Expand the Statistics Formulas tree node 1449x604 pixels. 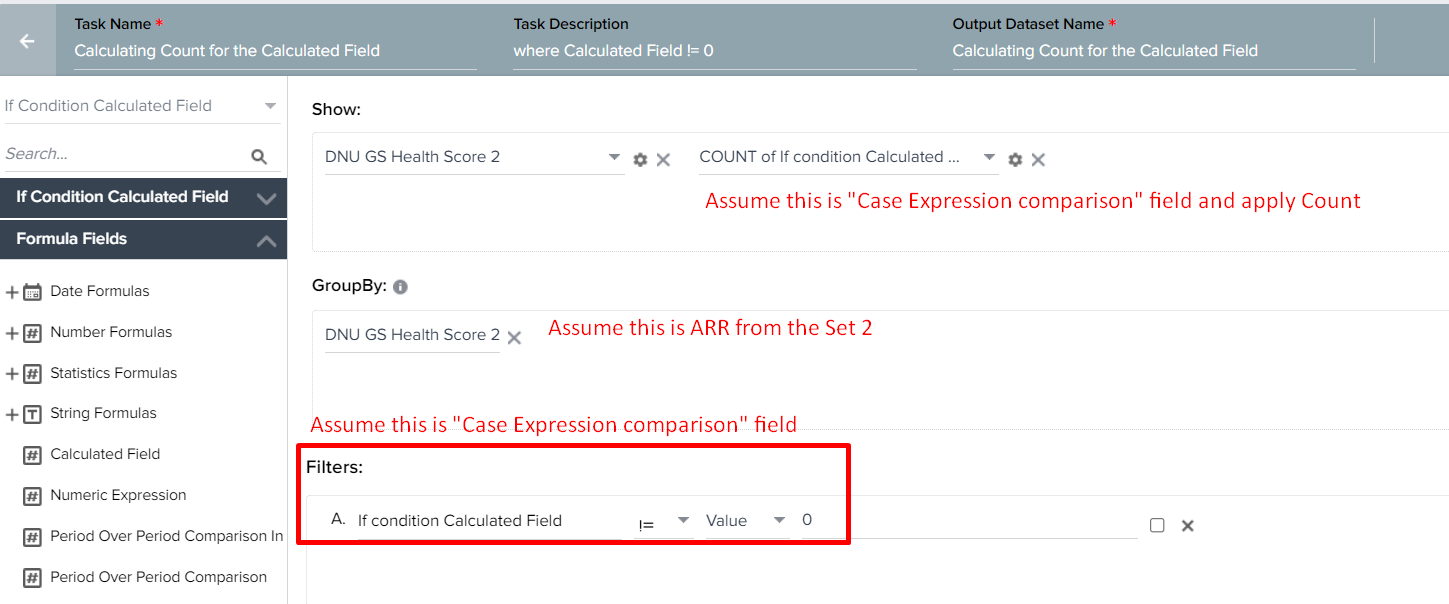[x=12, y=374]
